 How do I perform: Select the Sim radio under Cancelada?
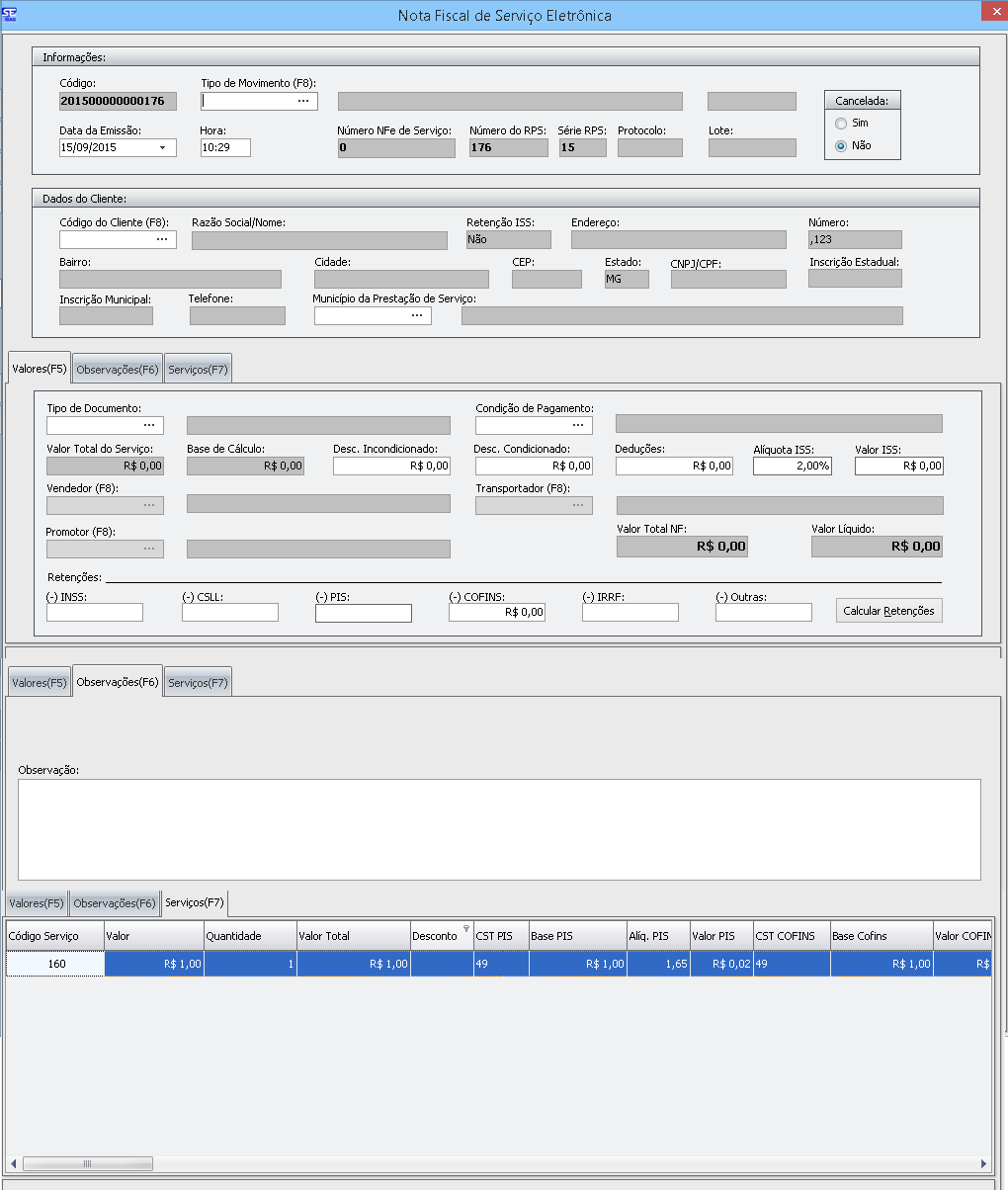click(x=841, y=124)
